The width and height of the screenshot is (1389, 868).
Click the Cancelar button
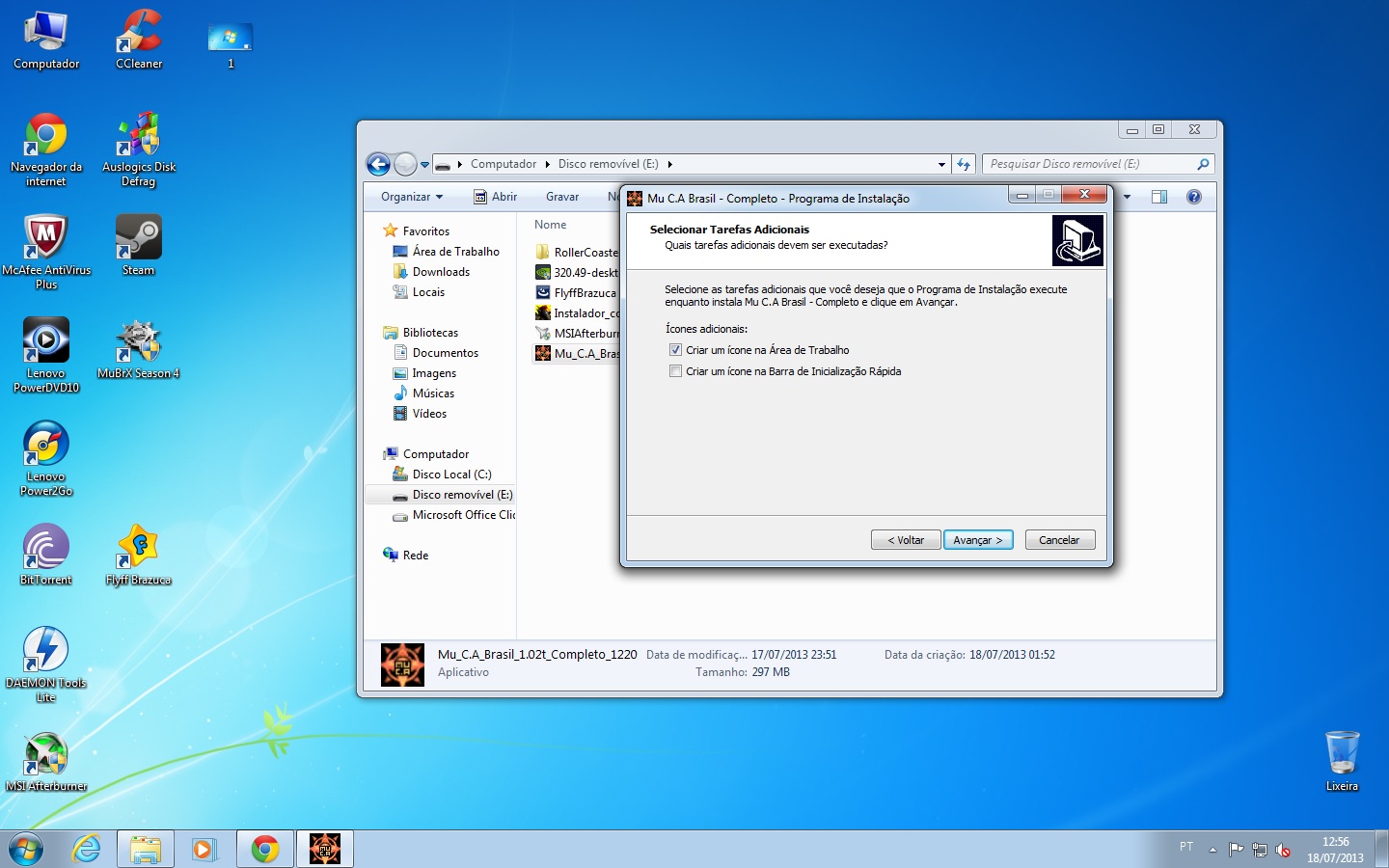pos(1059,540)
